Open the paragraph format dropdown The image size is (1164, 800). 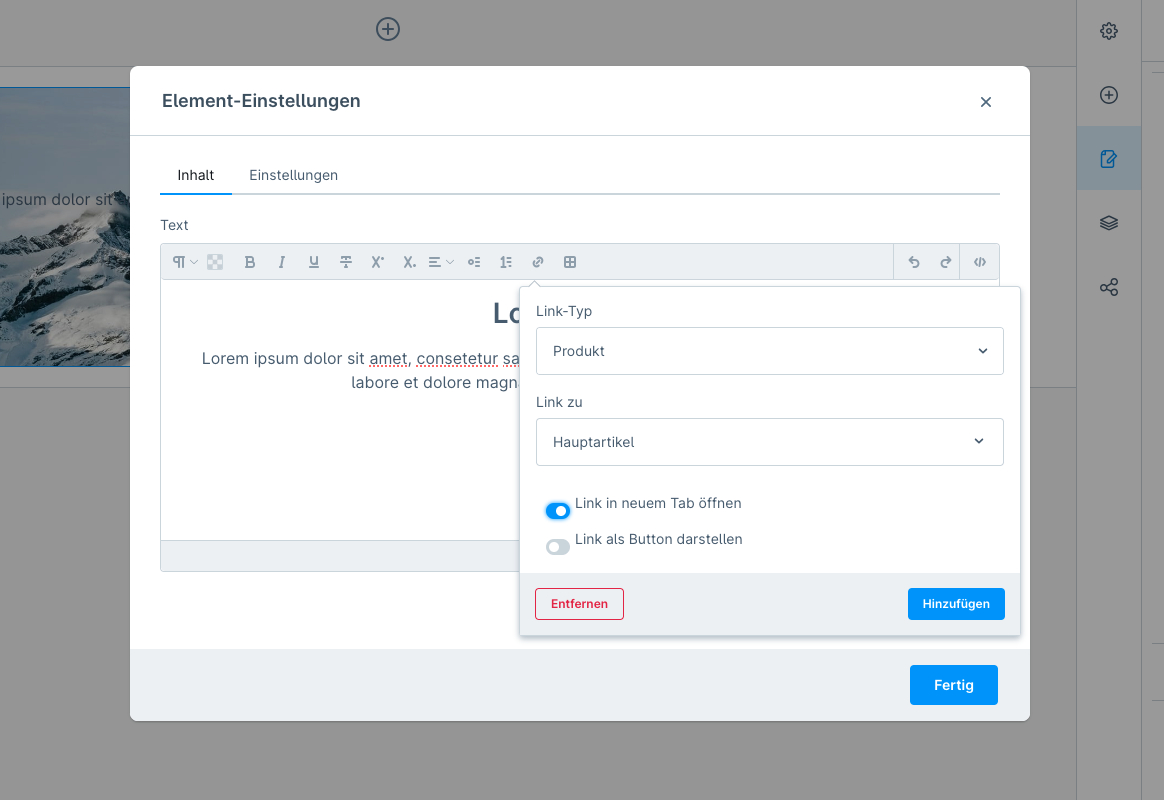coord(184,262)
